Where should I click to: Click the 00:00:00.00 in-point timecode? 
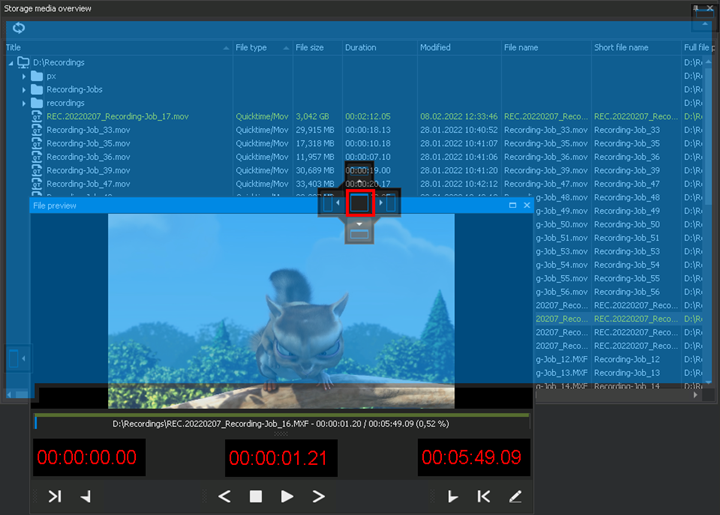coord(89,457)
